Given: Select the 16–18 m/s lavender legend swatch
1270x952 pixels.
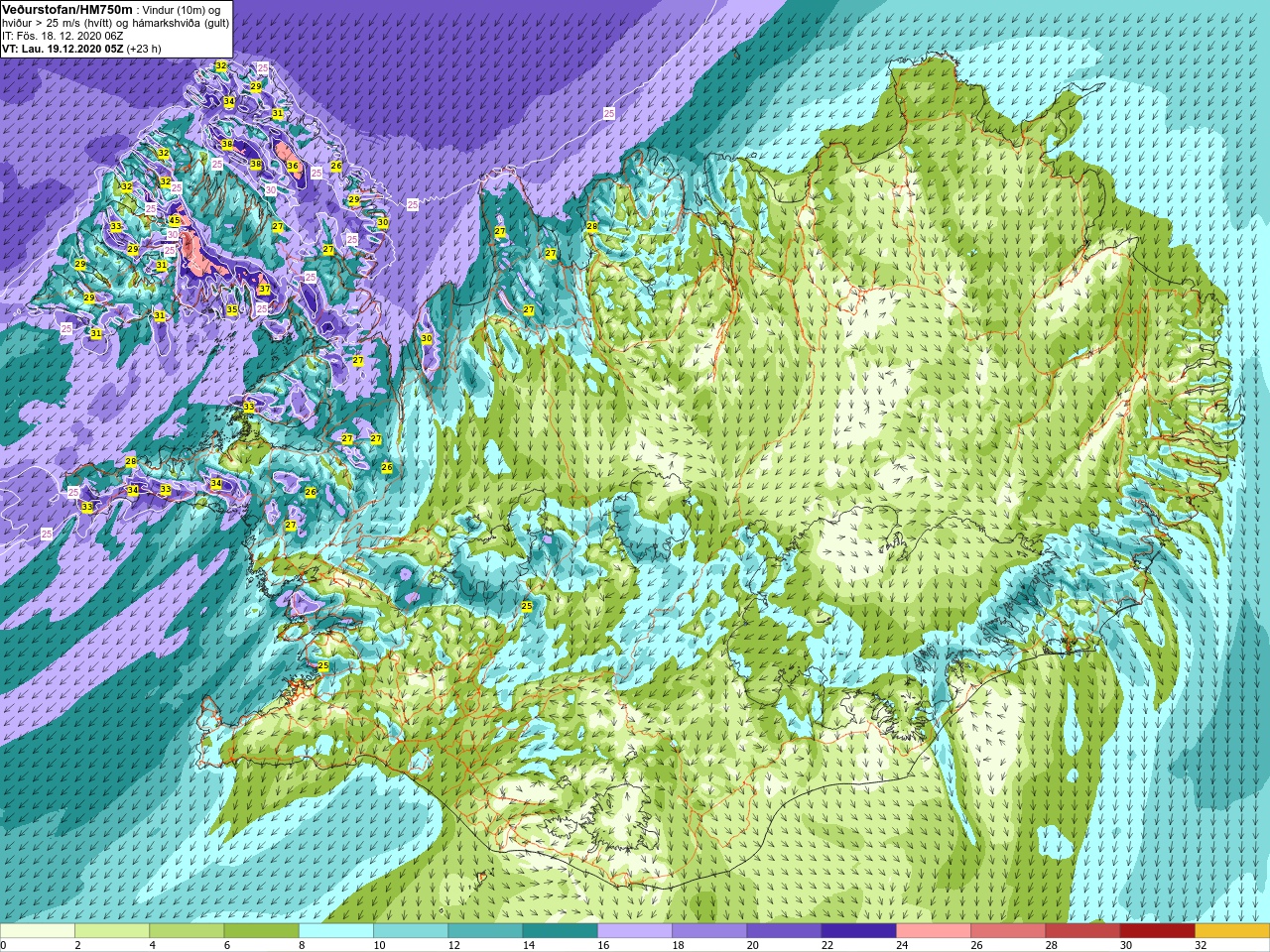Looking at the screenshot, I should point(635,931).
